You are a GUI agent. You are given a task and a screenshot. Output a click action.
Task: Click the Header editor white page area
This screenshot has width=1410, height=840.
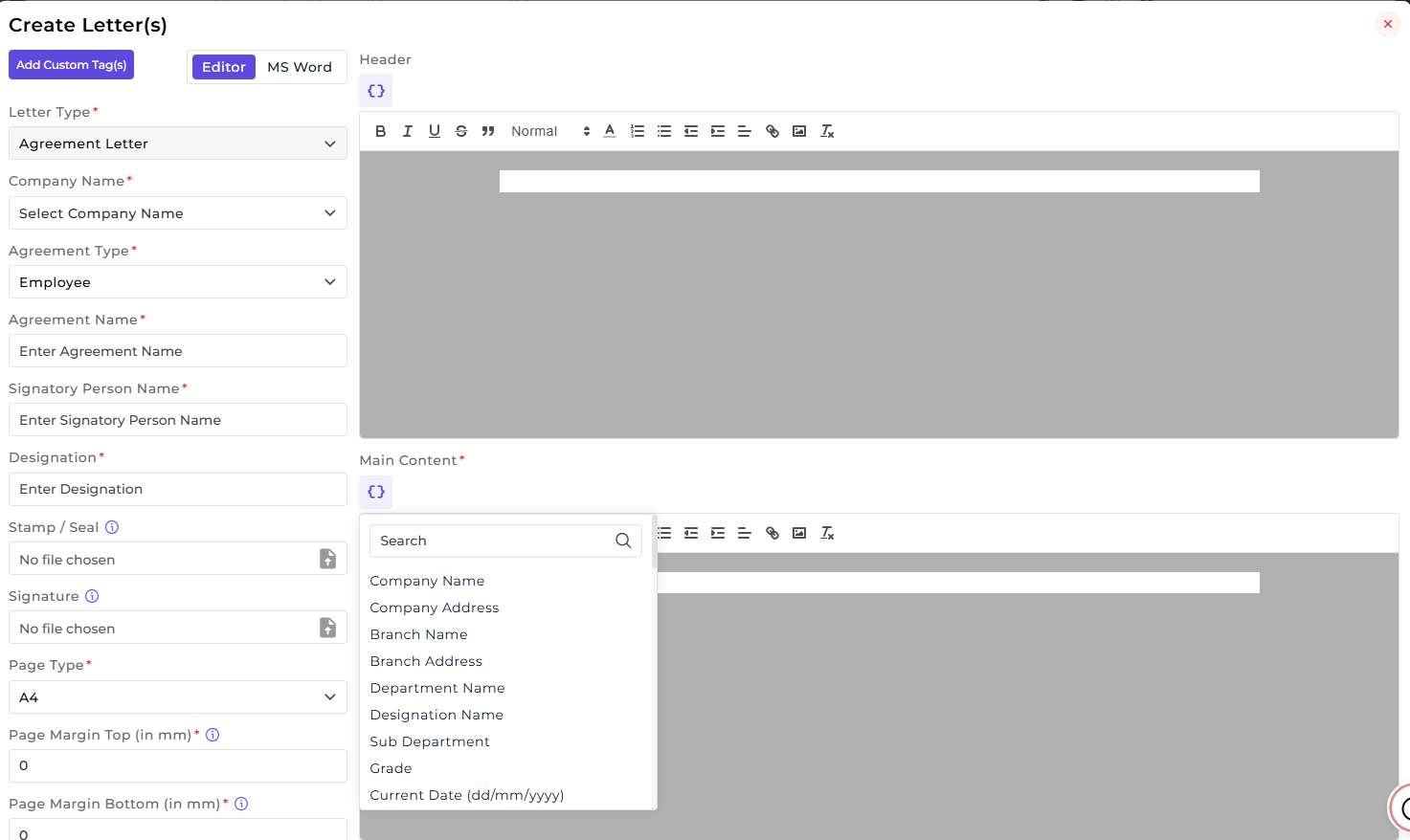tap(879, 182)
